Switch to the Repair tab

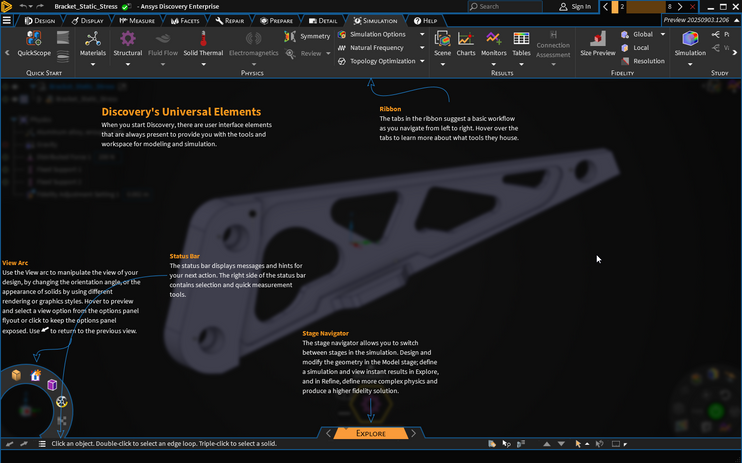(230, 21)
